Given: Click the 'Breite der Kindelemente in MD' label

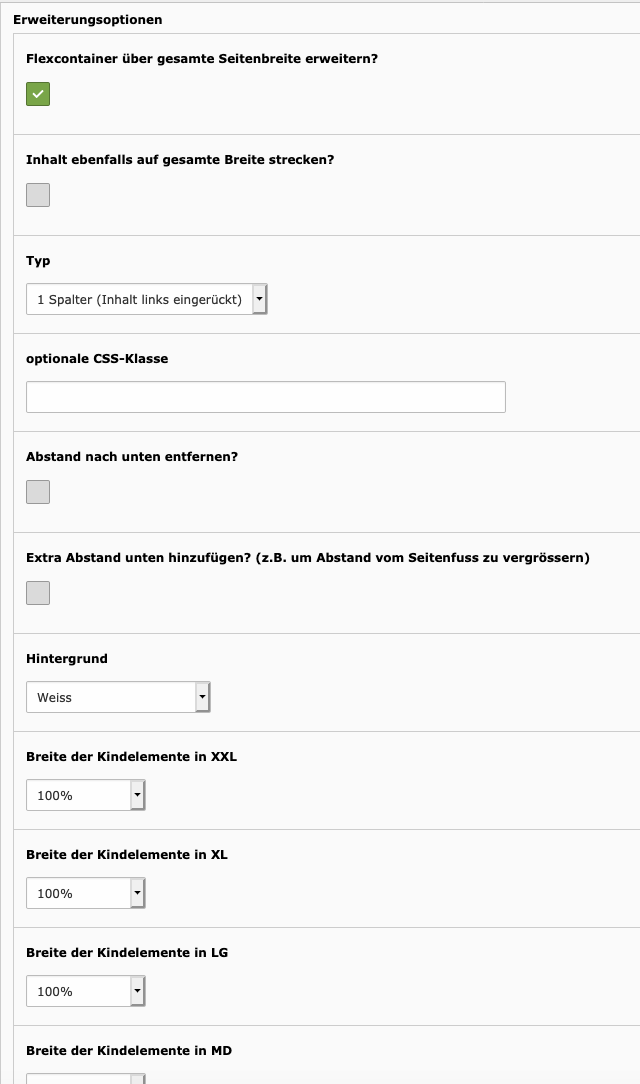Looking at the screenshot, I should pos(129,1051).
